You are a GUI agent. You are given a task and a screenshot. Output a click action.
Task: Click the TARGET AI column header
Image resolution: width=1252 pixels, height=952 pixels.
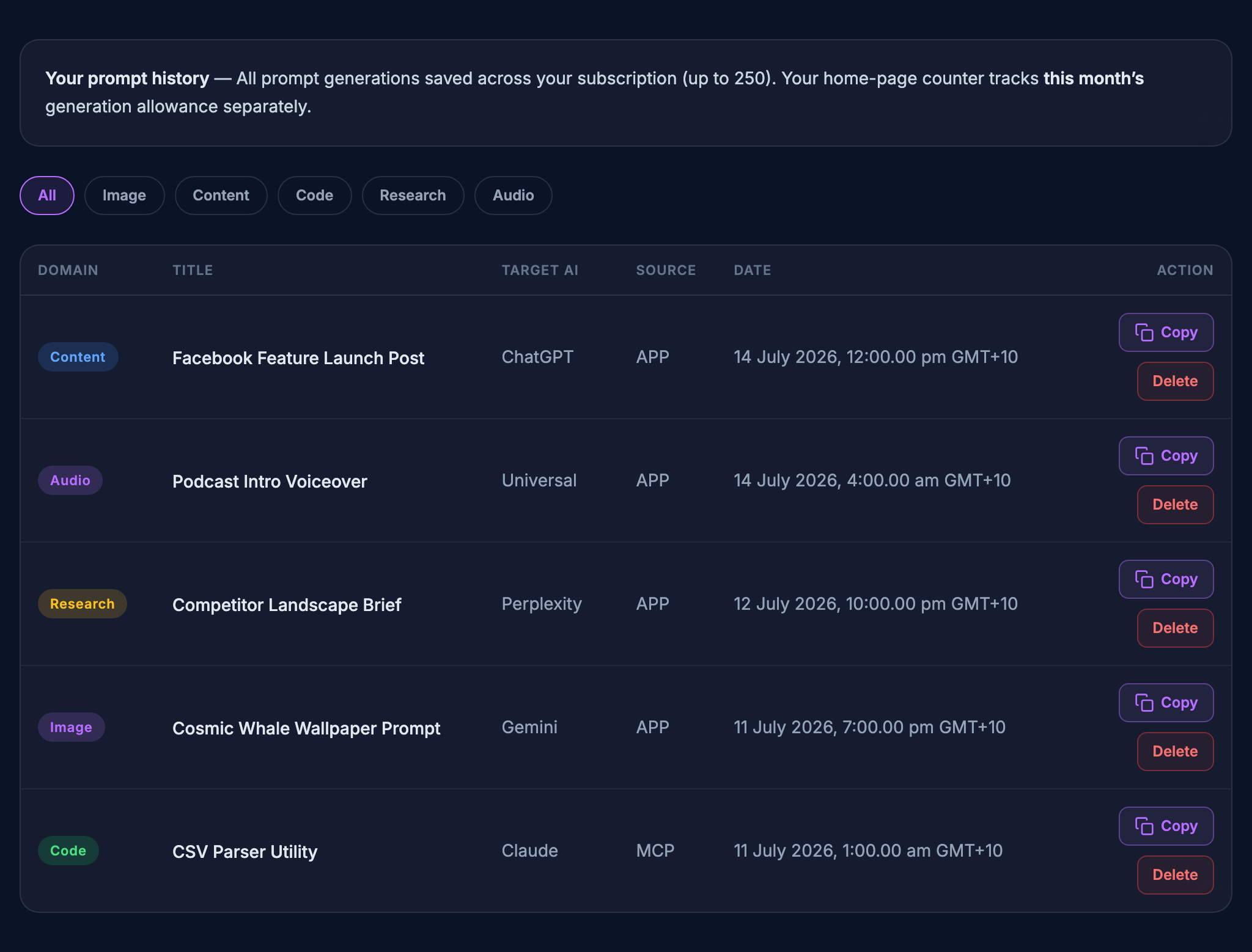click(540, 270)
